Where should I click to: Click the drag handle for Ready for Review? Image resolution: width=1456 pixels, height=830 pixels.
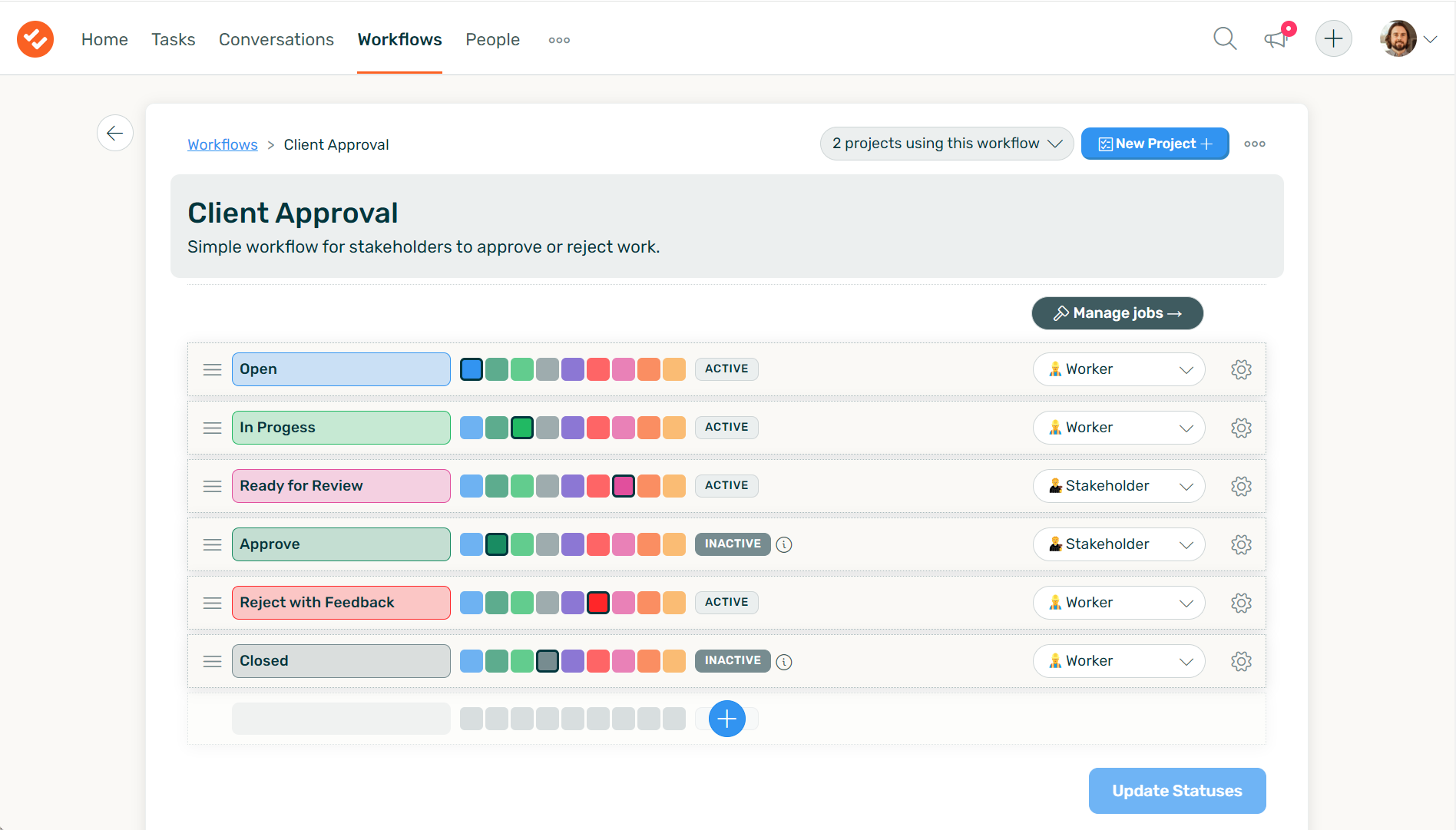(x=212, y=486)
